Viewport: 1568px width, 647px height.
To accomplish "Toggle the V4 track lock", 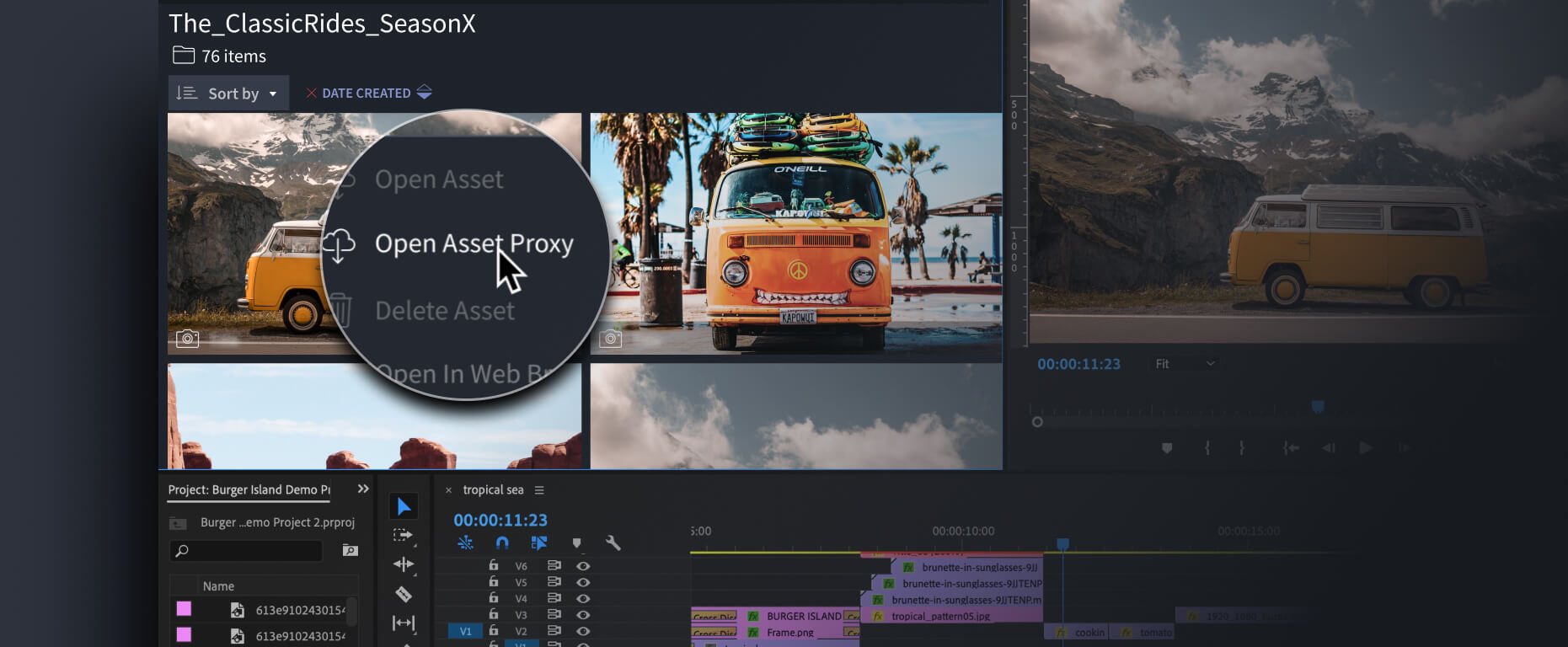I will [494, 598].
